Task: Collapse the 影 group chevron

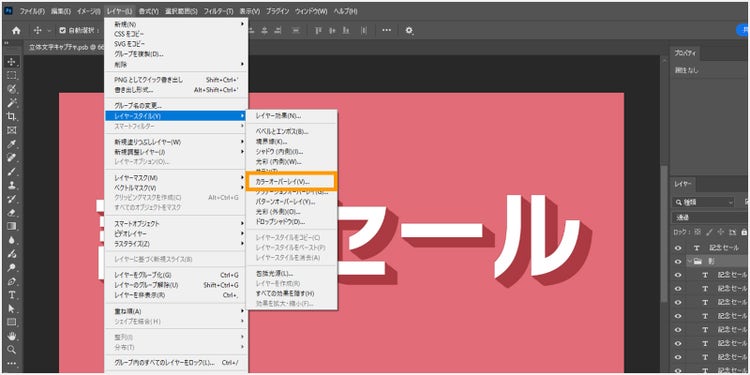Action: (689, 261)
